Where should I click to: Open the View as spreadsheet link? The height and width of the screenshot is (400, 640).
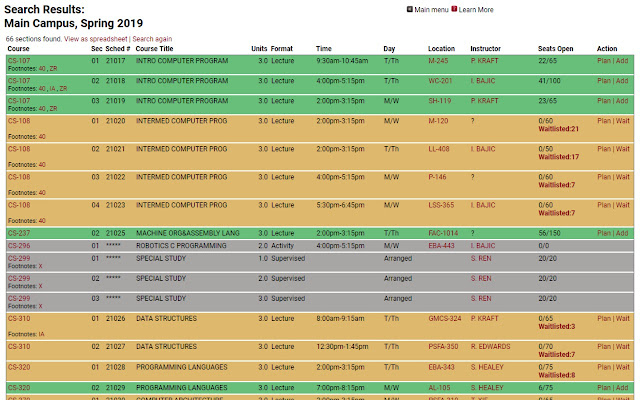pos(96,39)
